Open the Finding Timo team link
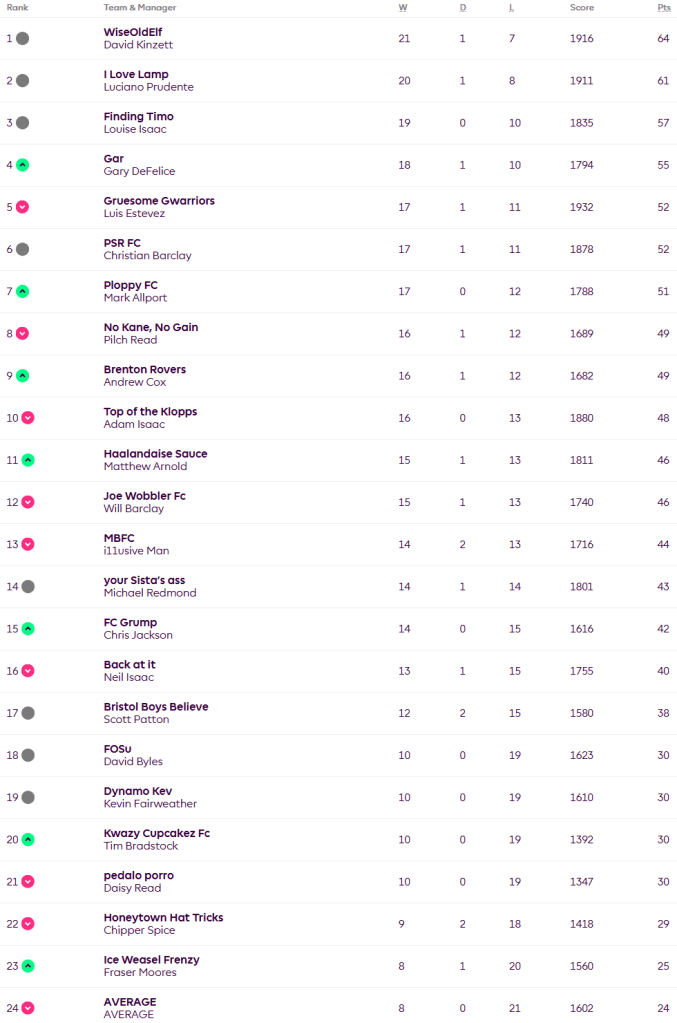The image size is (677, 1023). (x=138, y=116)
